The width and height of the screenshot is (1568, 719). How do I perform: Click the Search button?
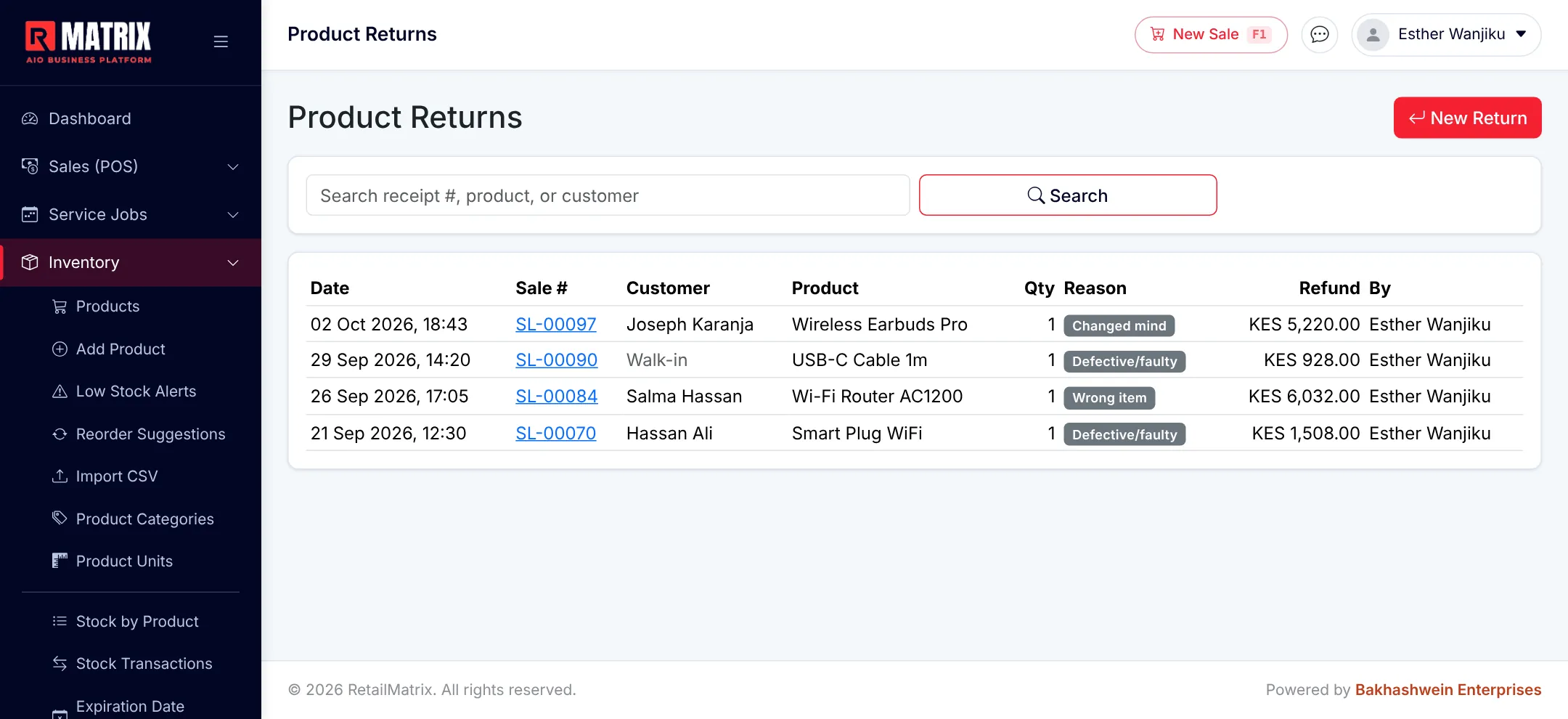tap(1068, 195)
